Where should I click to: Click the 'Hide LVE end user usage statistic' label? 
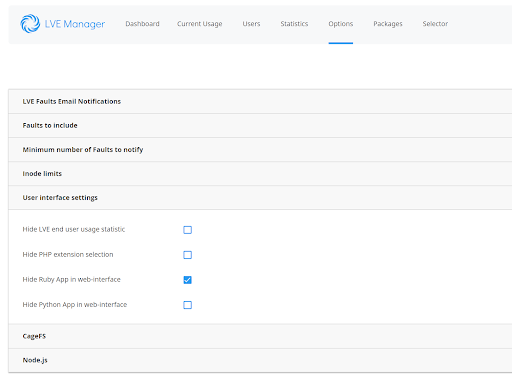[x=74, y=229]
